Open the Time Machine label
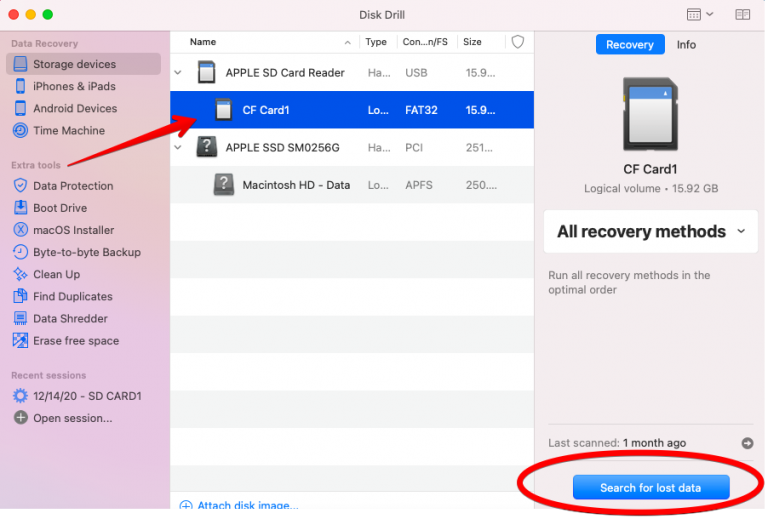 pyautogui.click(x=69, y=131)
